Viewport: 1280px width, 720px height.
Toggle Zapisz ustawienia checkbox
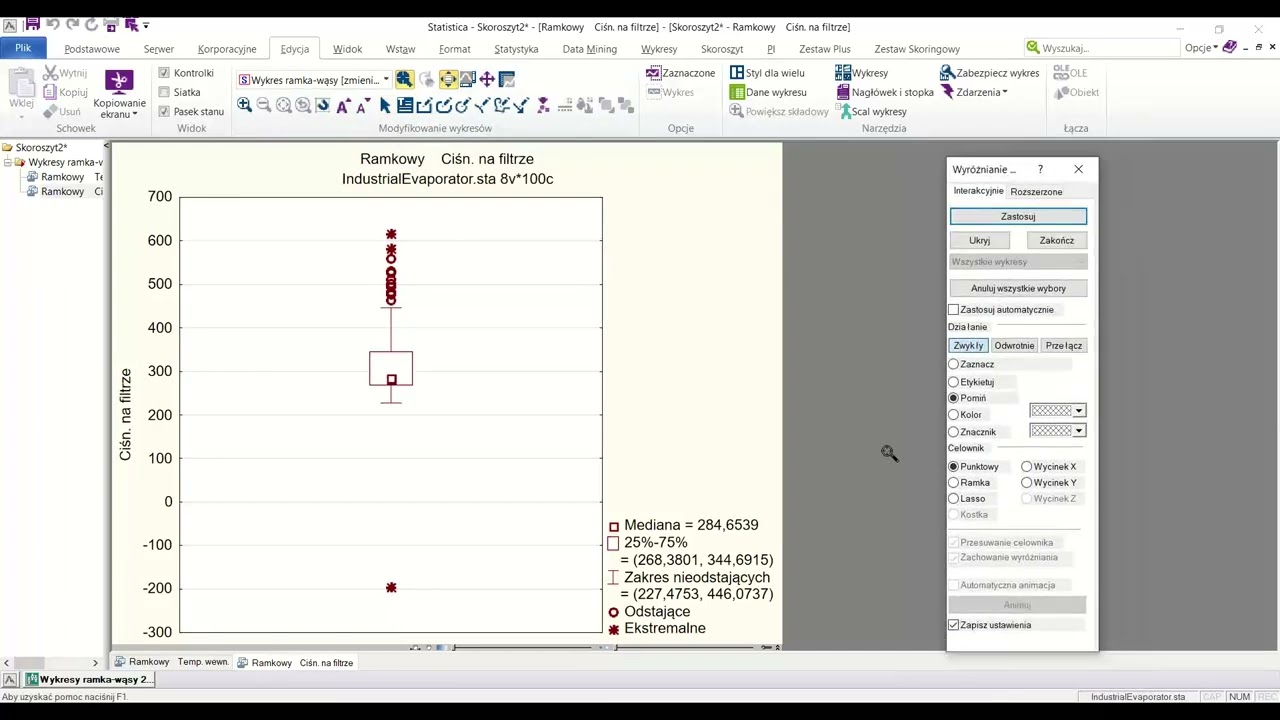tap(954, 625)
